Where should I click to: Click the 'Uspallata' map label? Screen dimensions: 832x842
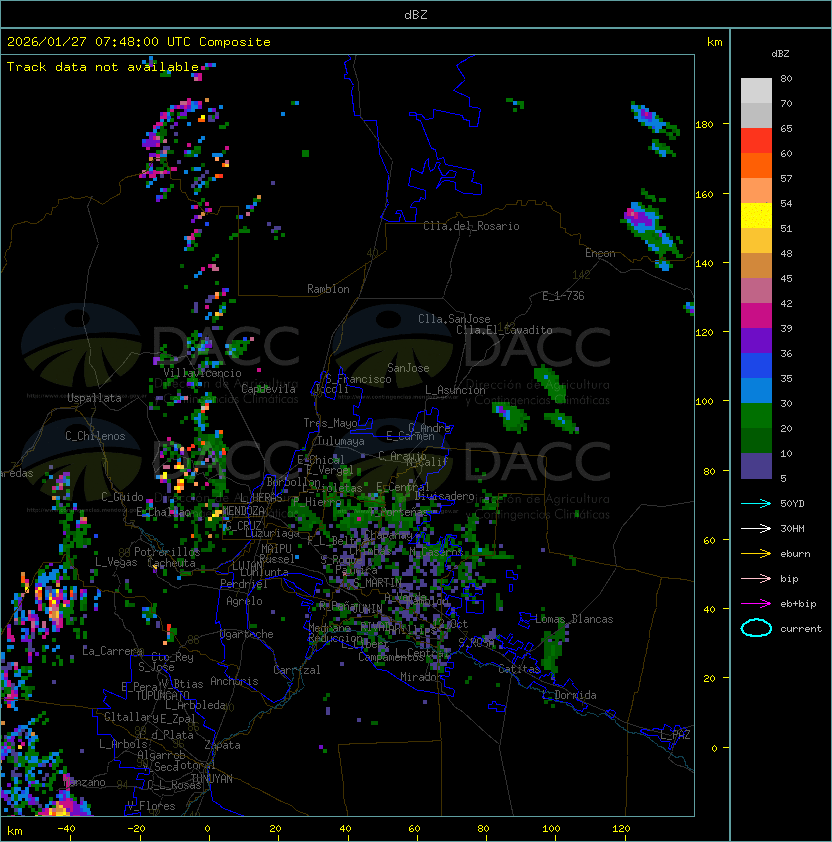pos(94,398)
